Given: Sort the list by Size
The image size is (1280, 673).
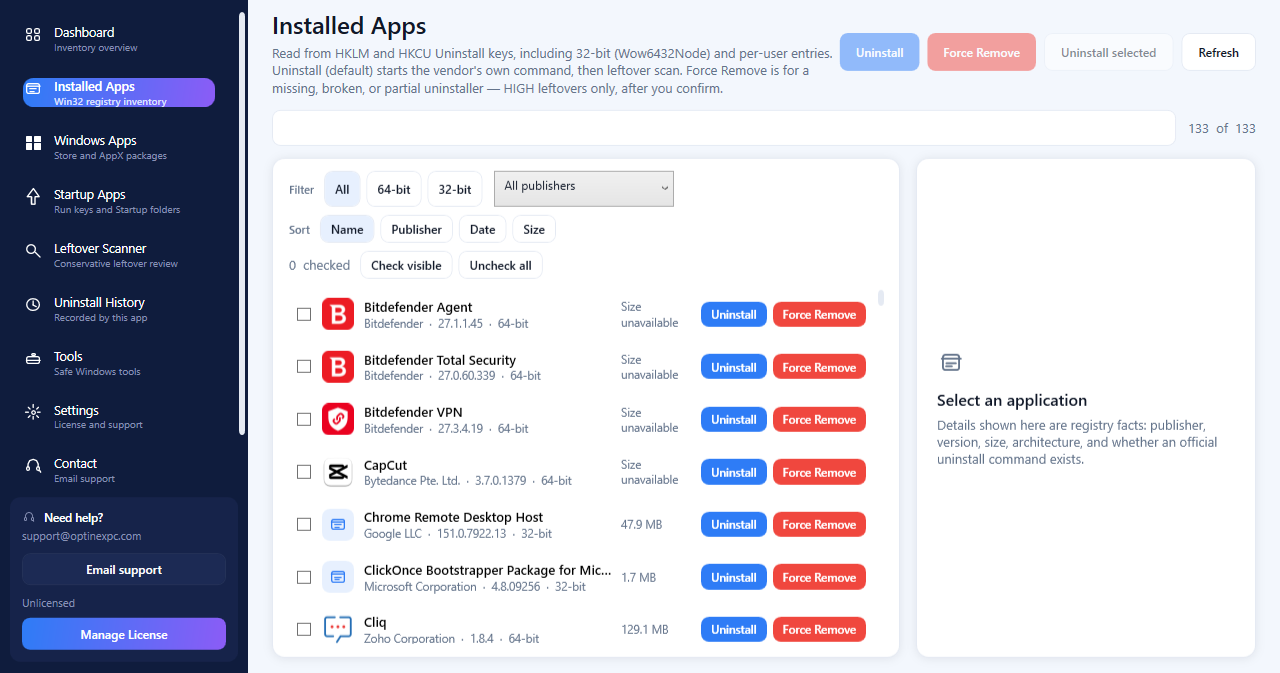Looking at the screenshot, I should (x=534, y=229).
